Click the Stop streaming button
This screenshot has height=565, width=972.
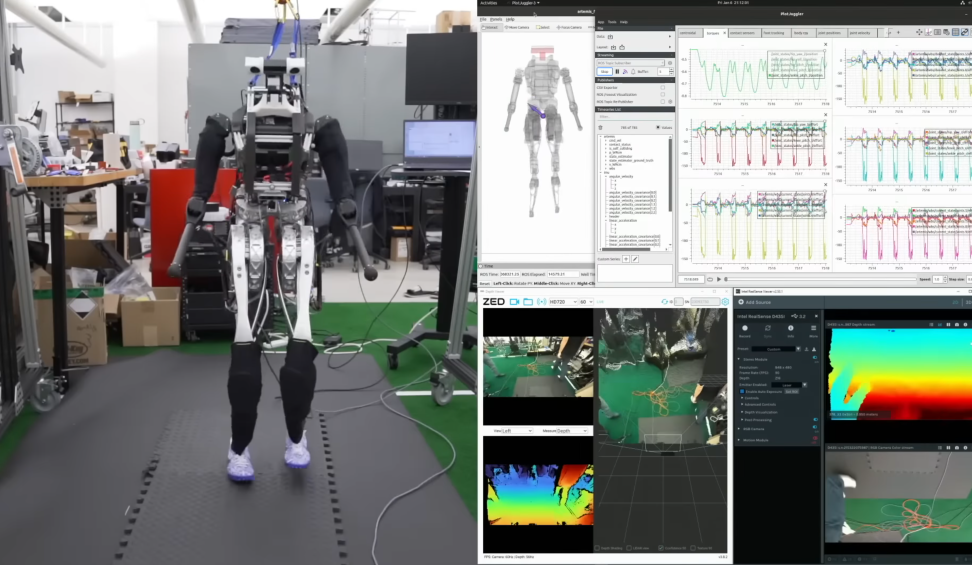click(x=605, y=72)
